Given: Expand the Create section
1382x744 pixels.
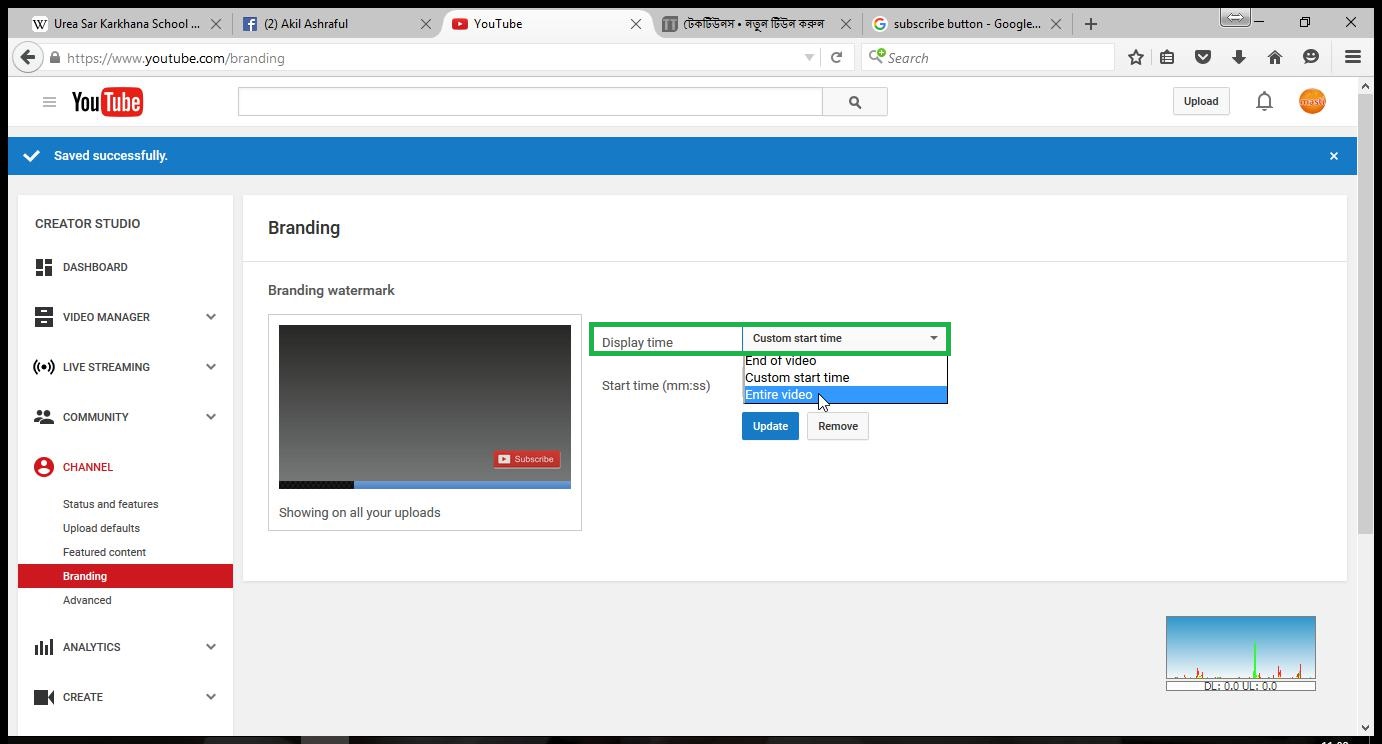Looking at the screenshot, I should tap(211, 697).
